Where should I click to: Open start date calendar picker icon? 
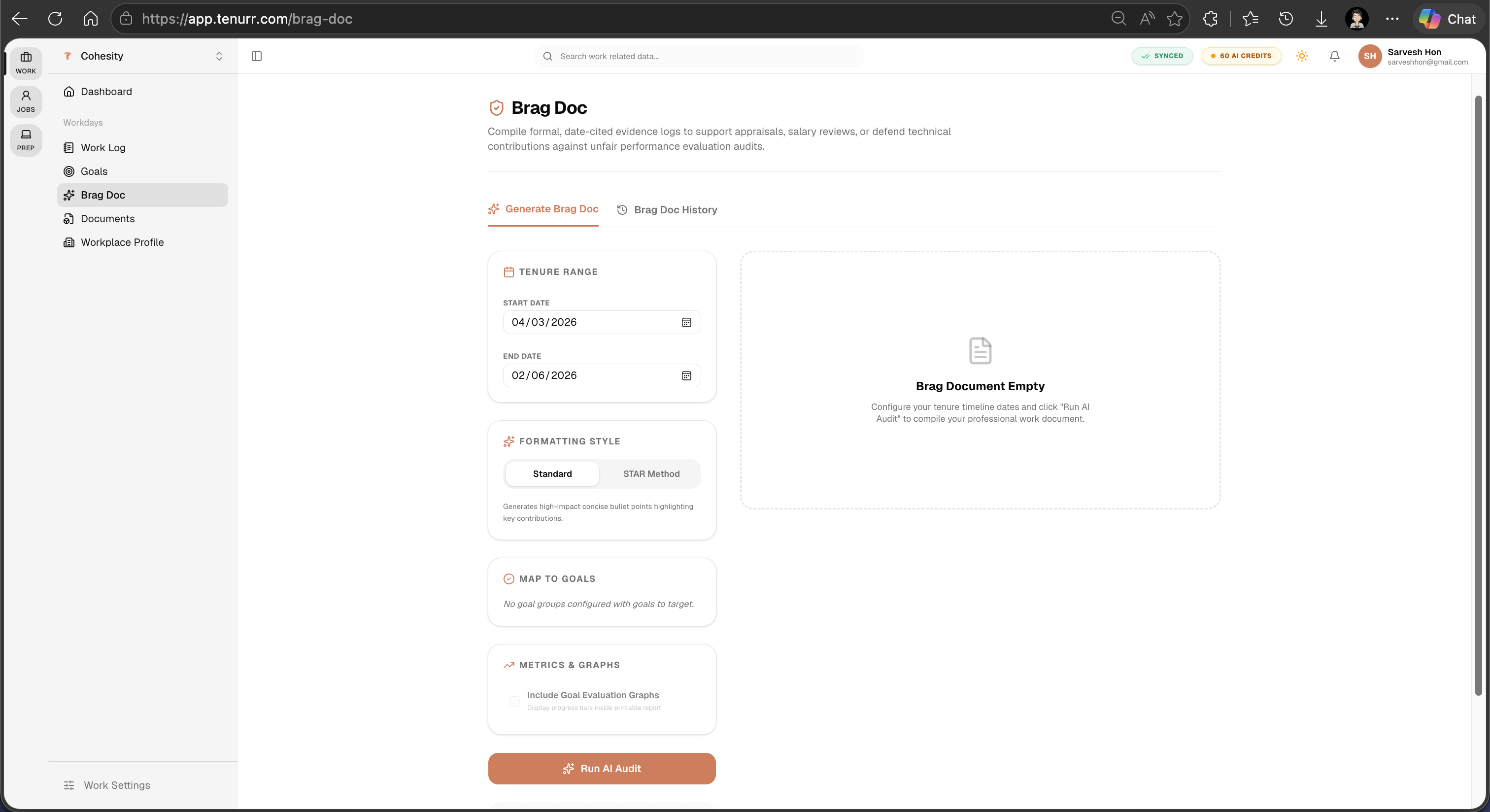(x=686, y=322)
